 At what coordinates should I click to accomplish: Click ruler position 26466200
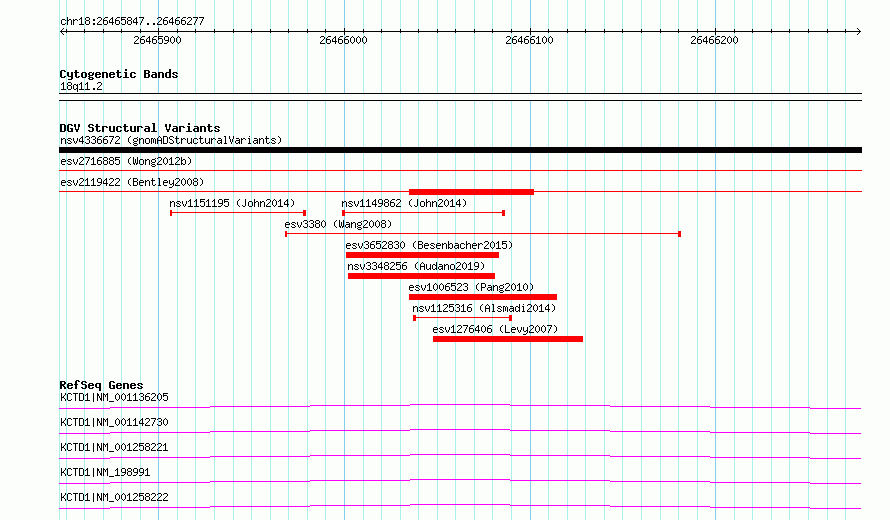(x=714, y=40)
